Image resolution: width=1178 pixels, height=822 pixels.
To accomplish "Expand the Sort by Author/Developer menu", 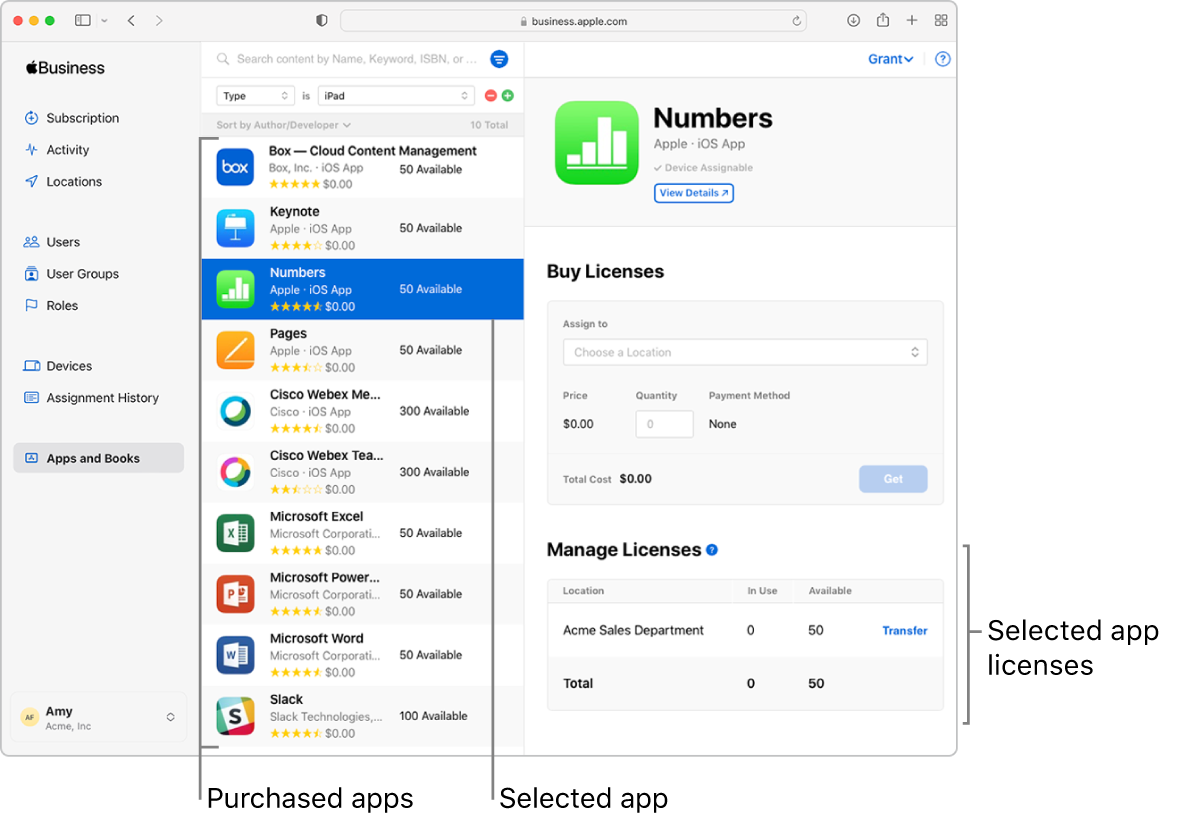I will [281, 124].
